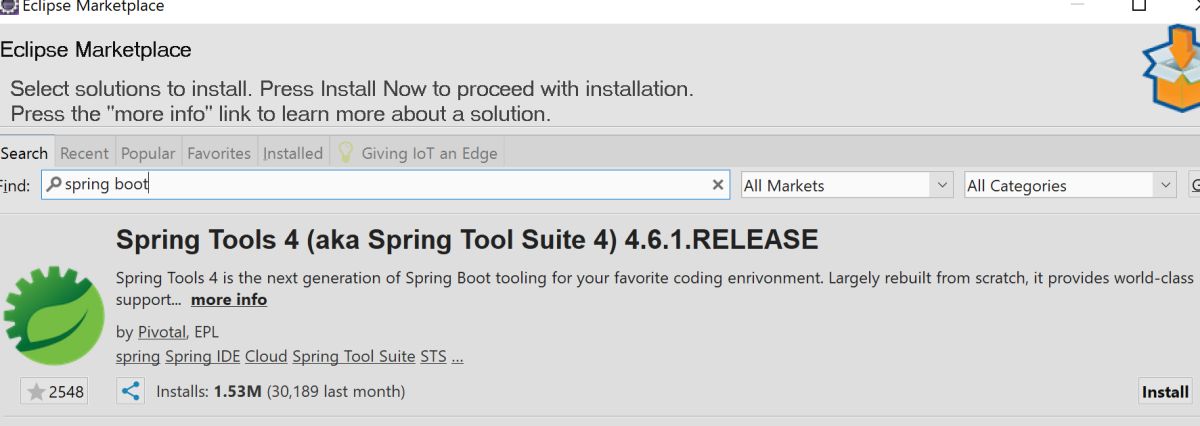Click the magnifier icon in the Find field
The image size is (1200, 426).
tap(54, 185)
